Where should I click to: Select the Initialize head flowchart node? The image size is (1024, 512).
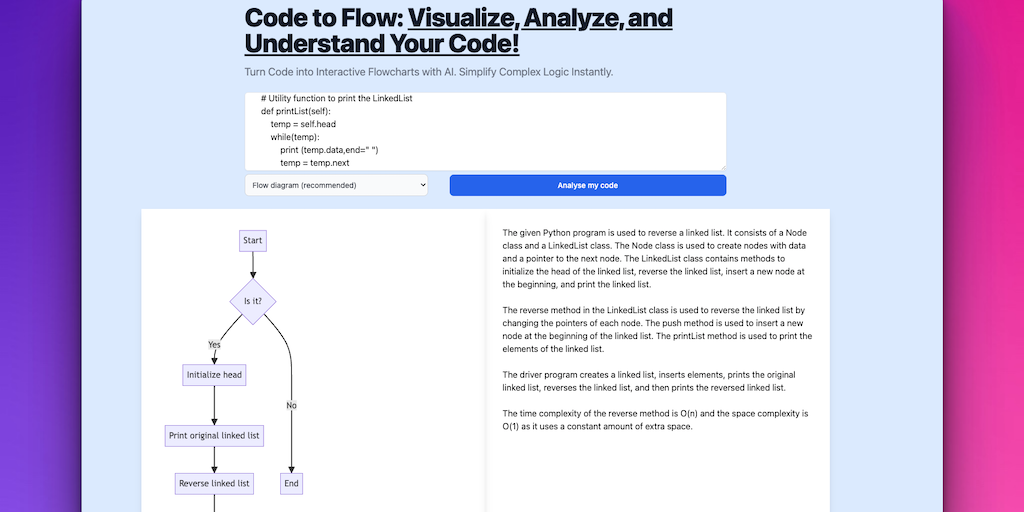(214, 375)
